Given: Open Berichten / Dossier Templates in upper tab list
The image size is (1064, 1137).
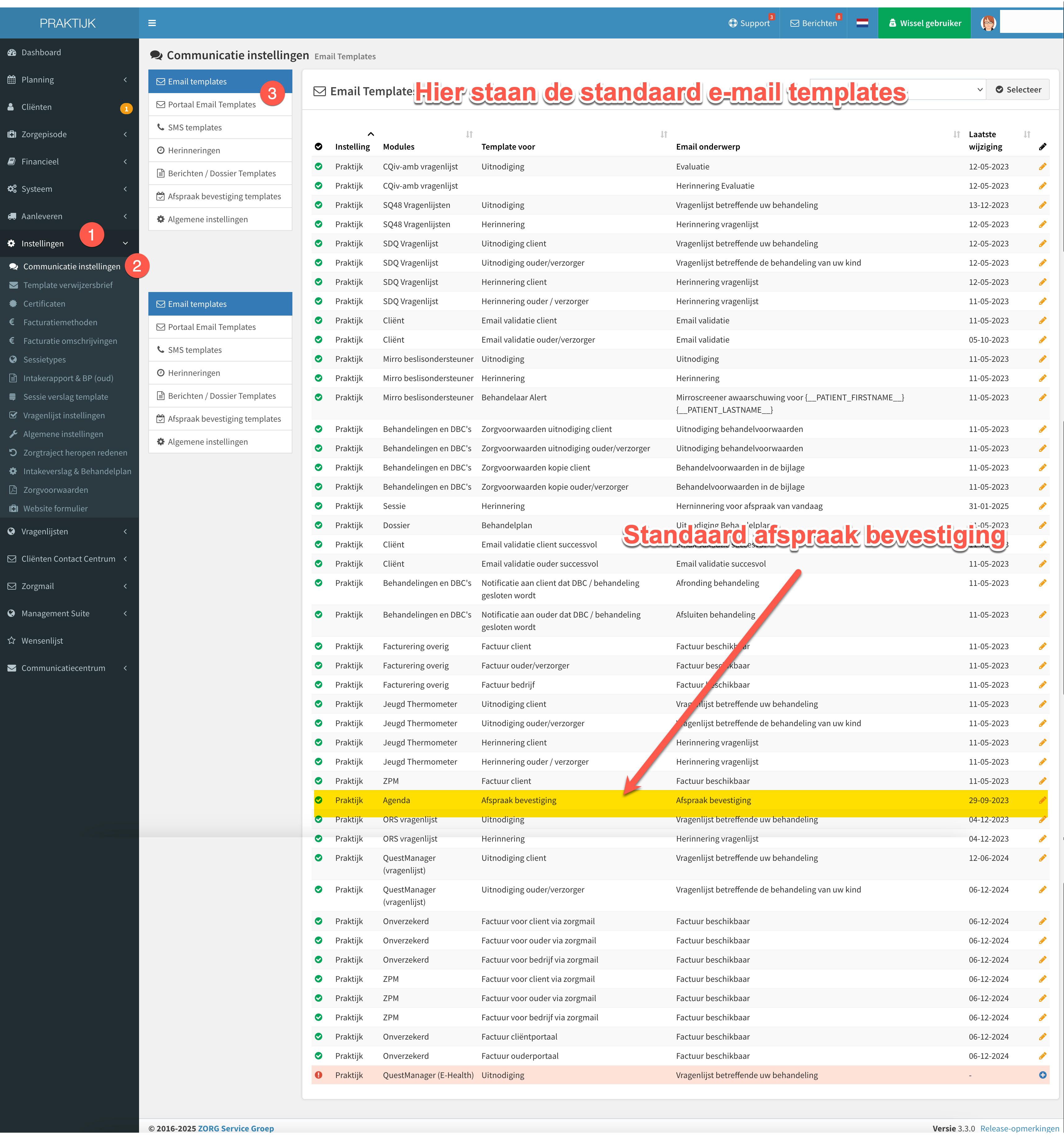Looking at the screenshot, I should point(220,173).
